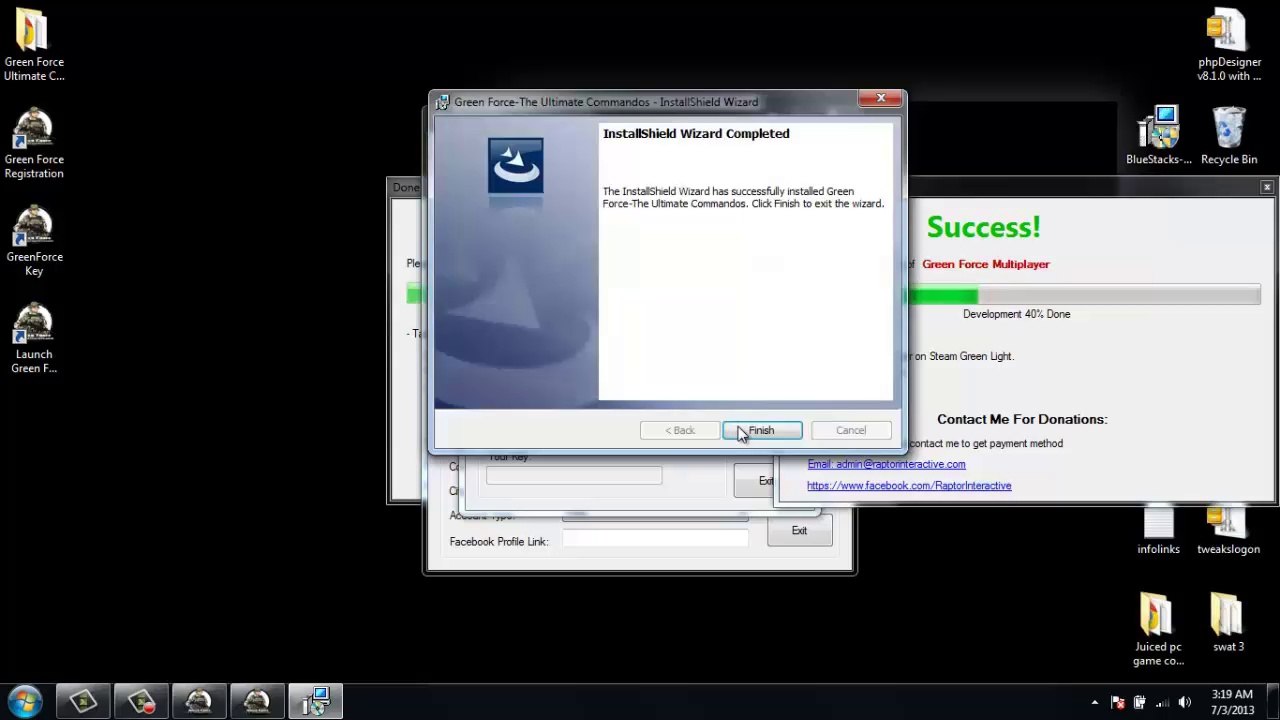Close the Success! window
The height and width of the screenshot is (720, 1280).
pyautogui.click(x=1267, y=187)
